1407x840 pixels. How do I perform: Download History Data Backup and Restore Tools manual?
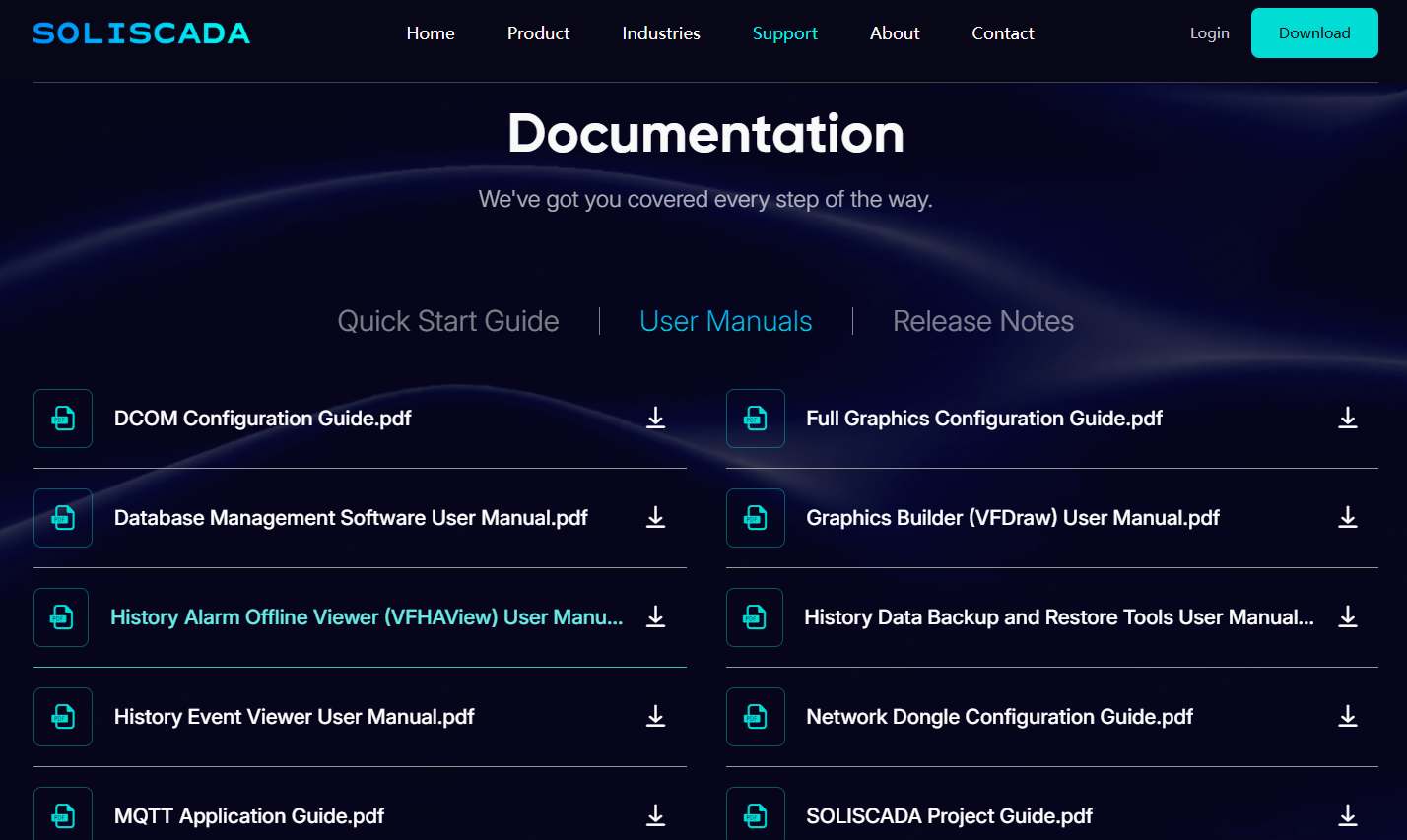tap(1348, 617)
